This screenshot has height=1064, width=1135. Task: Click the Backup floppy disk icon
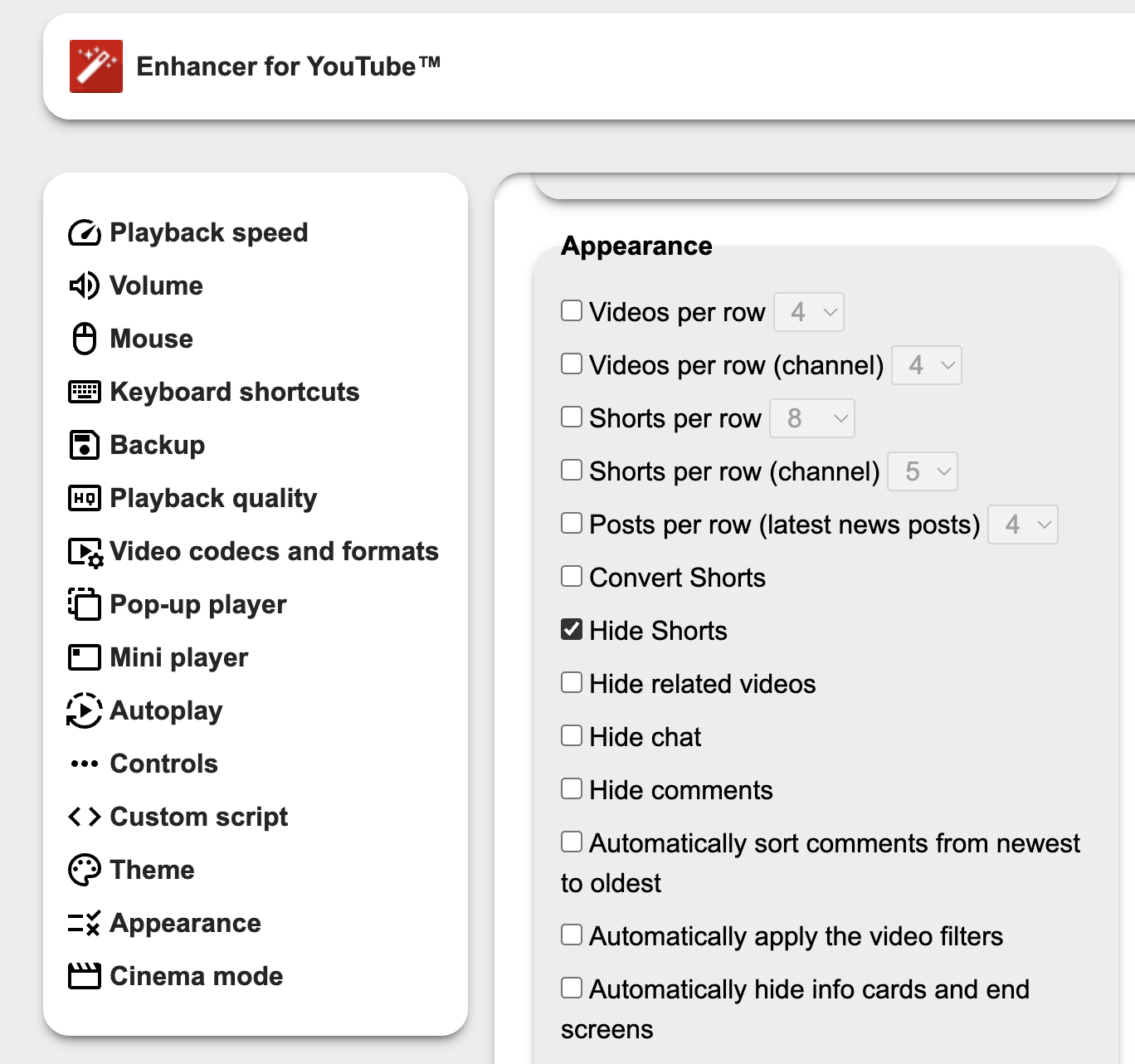(x=84, y=445)
